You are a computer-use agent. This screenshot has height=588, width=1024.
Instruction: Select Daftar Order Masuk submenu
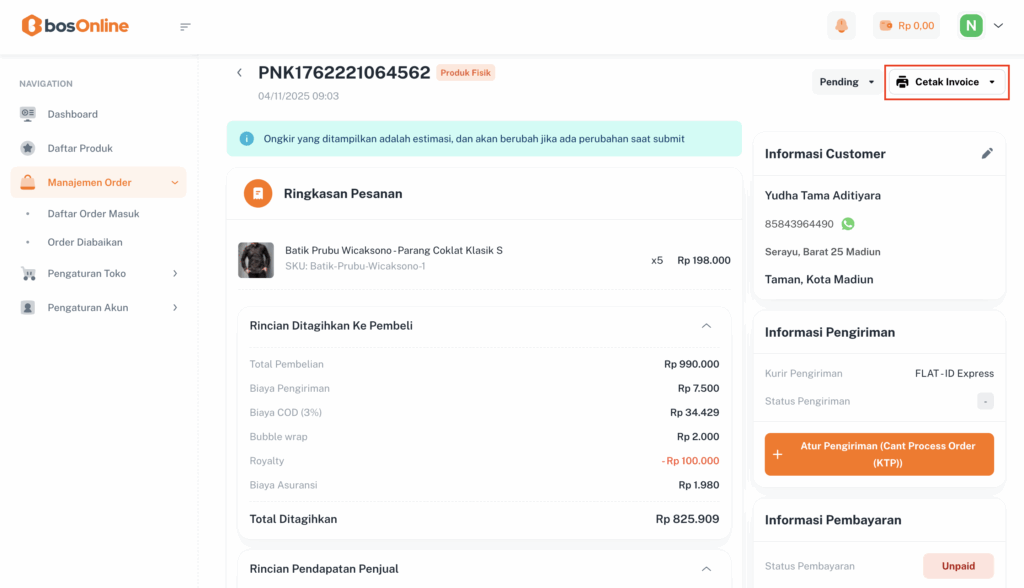93,214
